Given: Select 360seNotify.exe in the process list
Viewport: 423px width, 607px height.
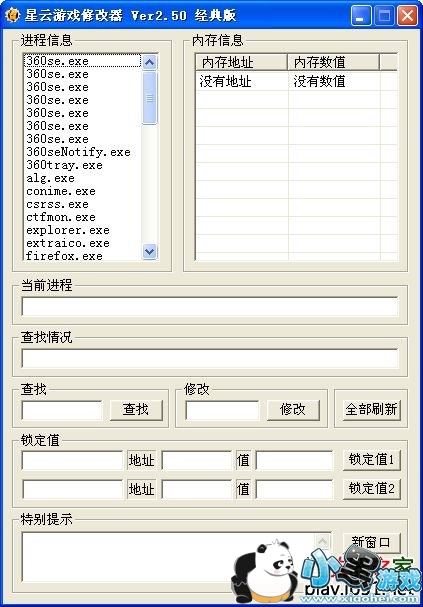Looking at the screenshot, I should tap(78, 152).
